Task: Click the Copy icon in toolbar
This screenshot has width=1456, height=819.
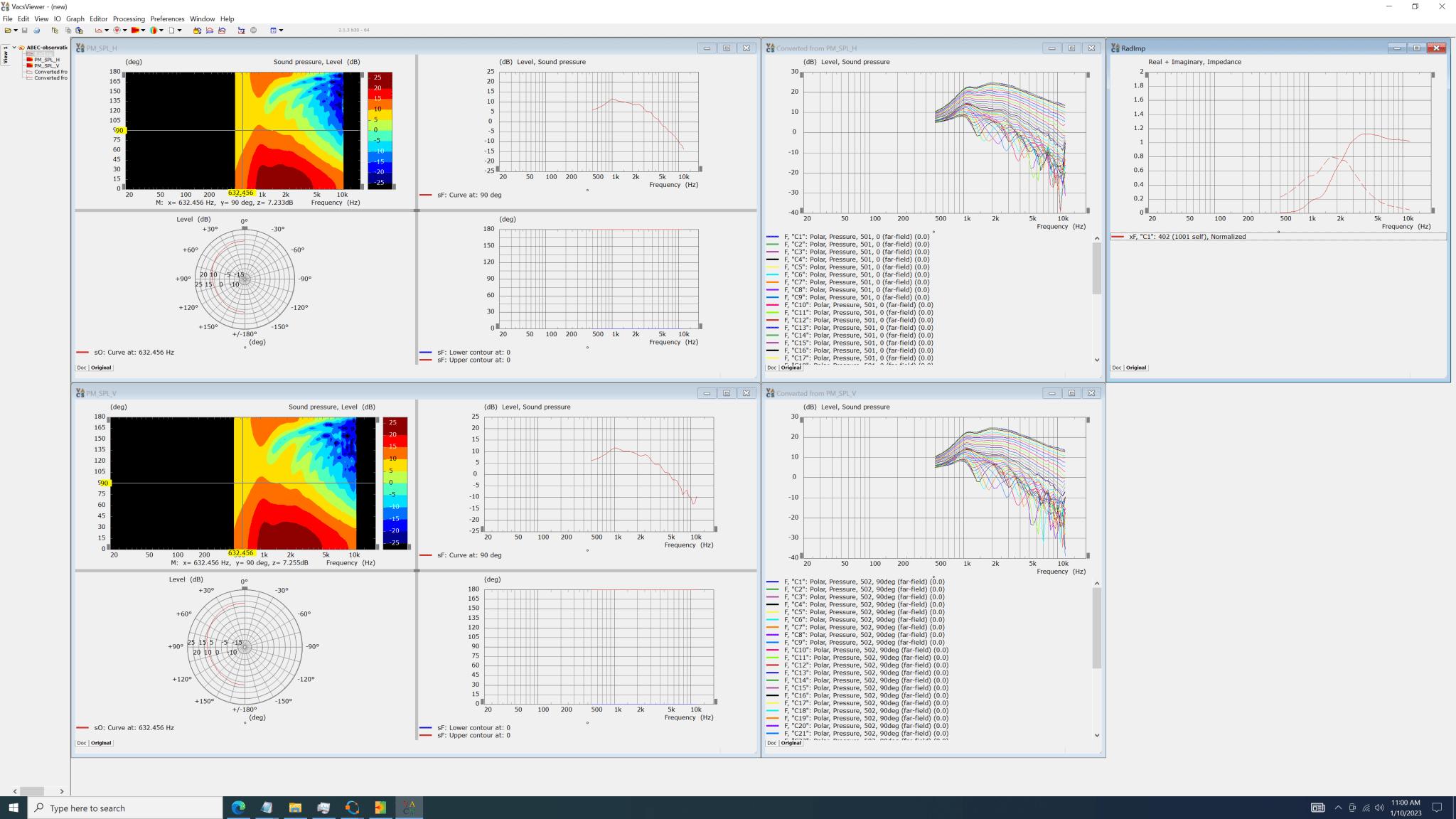Action: (x=68, y=31)
